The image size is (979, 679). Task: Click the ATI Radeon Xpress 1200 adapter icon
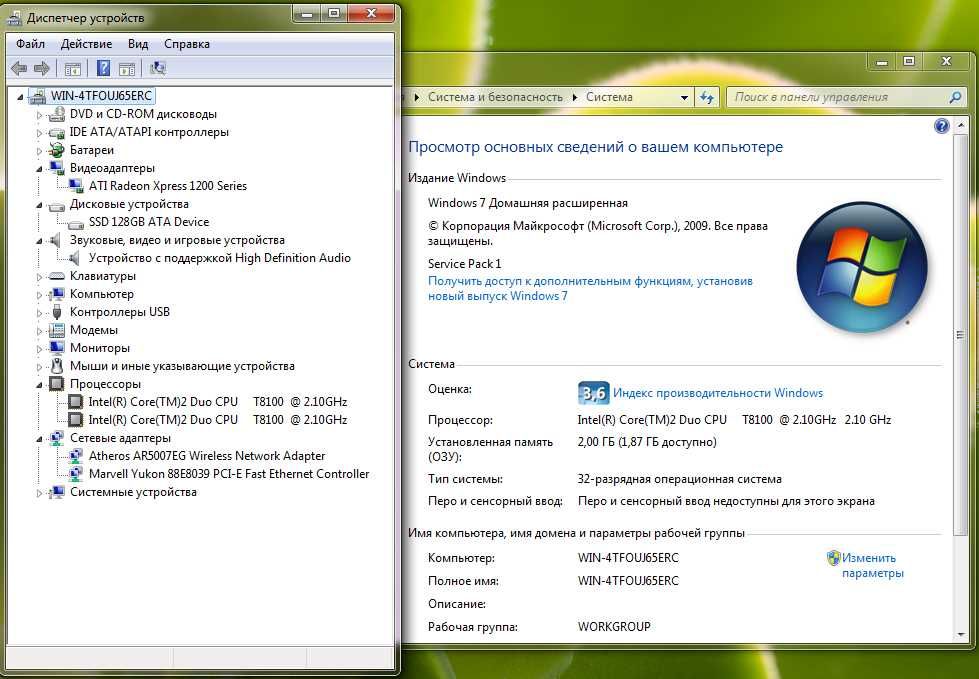[76, 186]
